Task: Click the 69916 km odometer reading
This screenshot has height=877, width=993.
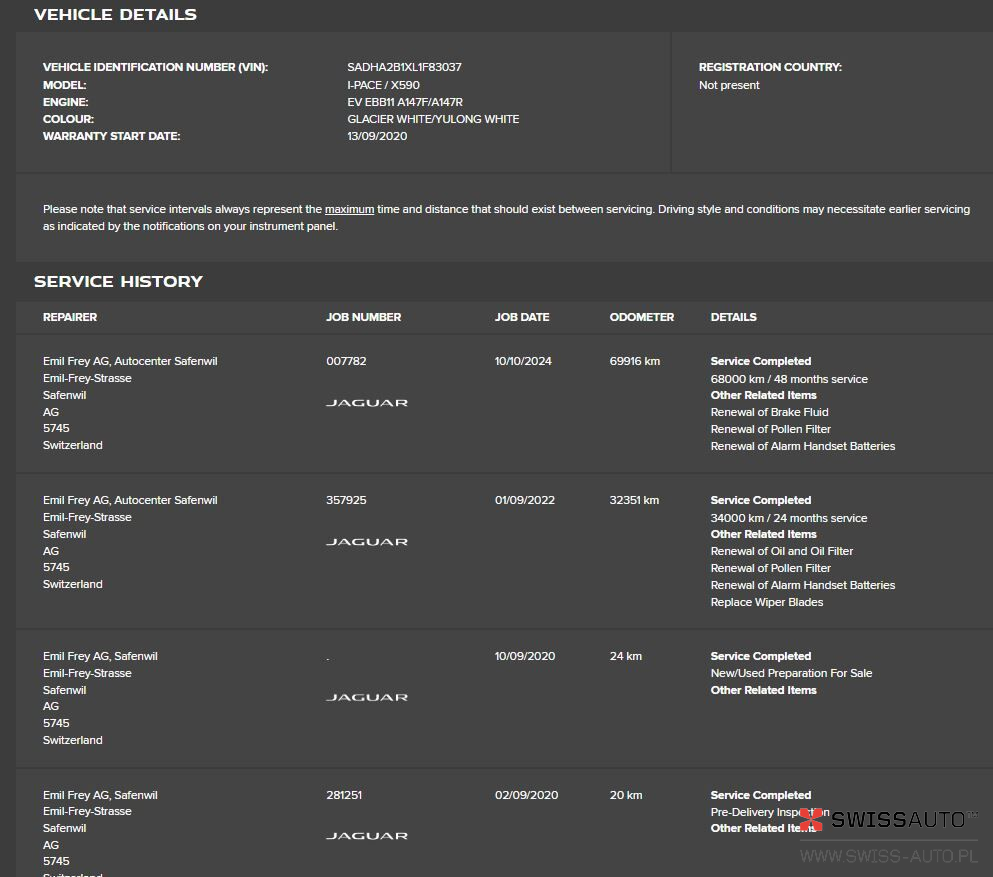Action: pos(634,361)
